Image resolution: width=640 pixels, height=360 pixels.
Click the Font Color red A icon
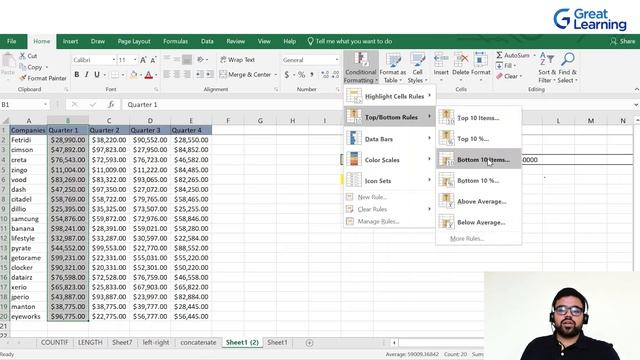pos(149,75)
